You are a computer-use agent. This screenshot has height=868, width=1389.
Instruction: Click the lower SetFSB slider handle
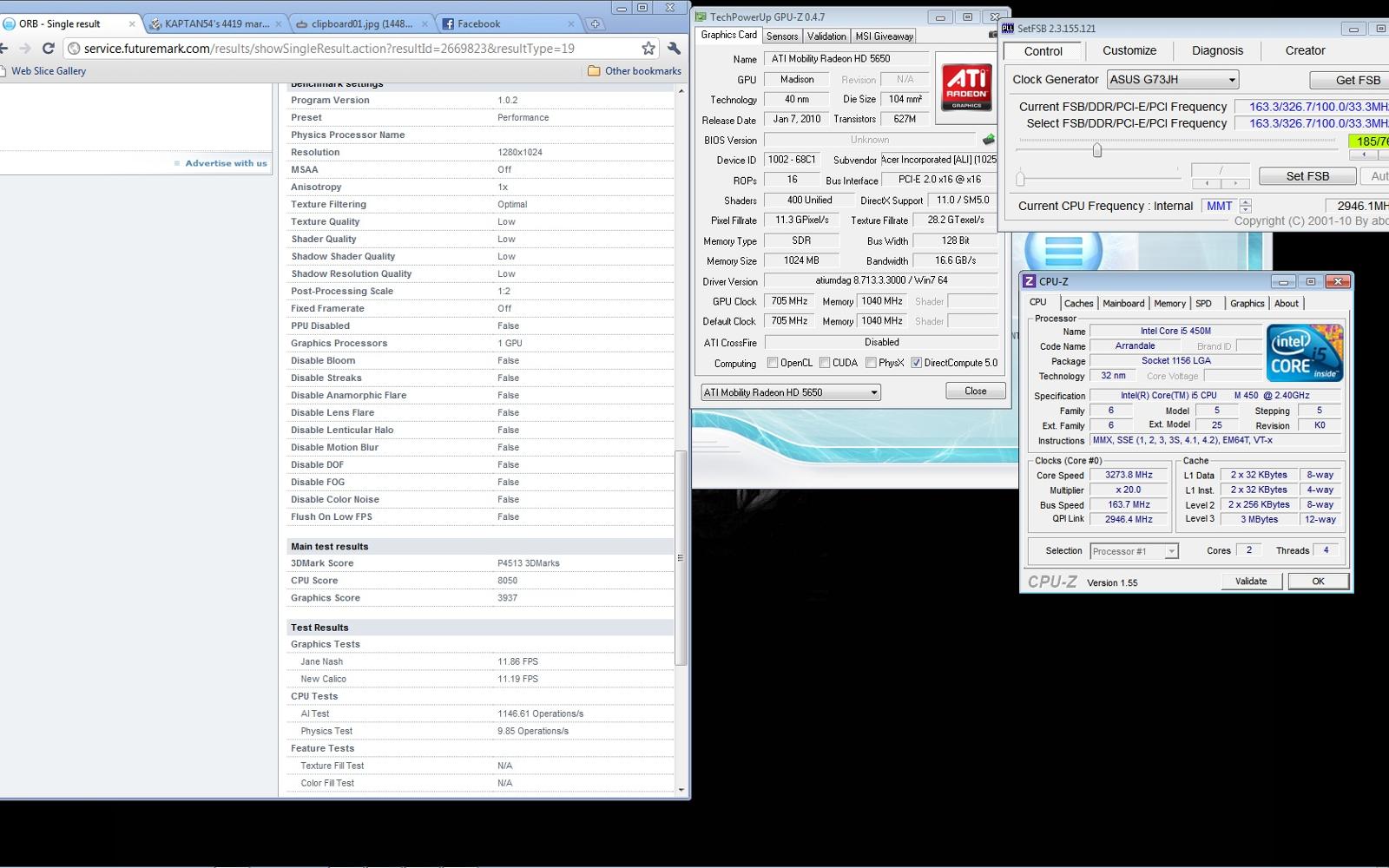(x=1021, y=179)
